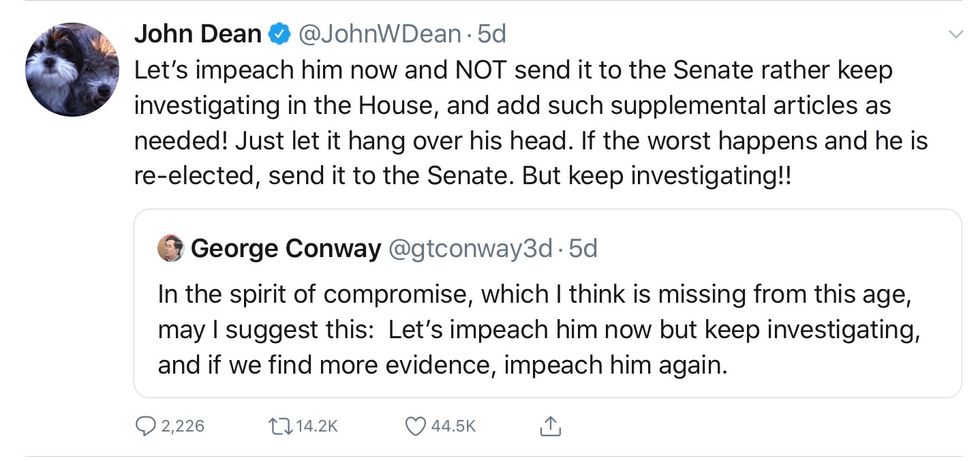Like the tweet with the heart icon

coord(416,426)
